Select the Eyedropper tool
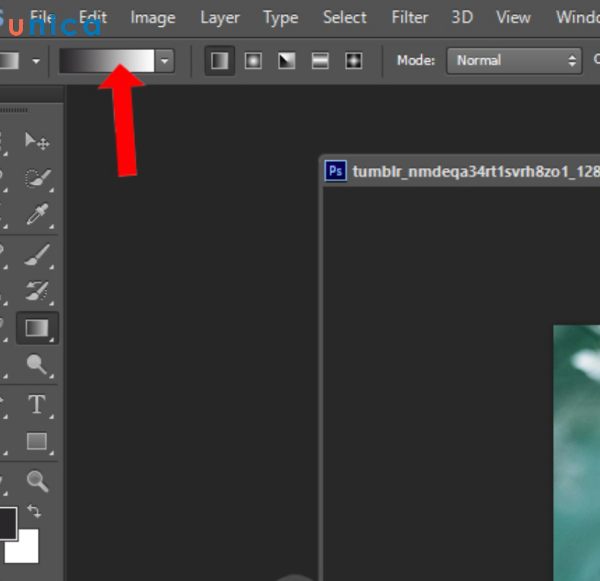600x581 pixels. point(37,215)
